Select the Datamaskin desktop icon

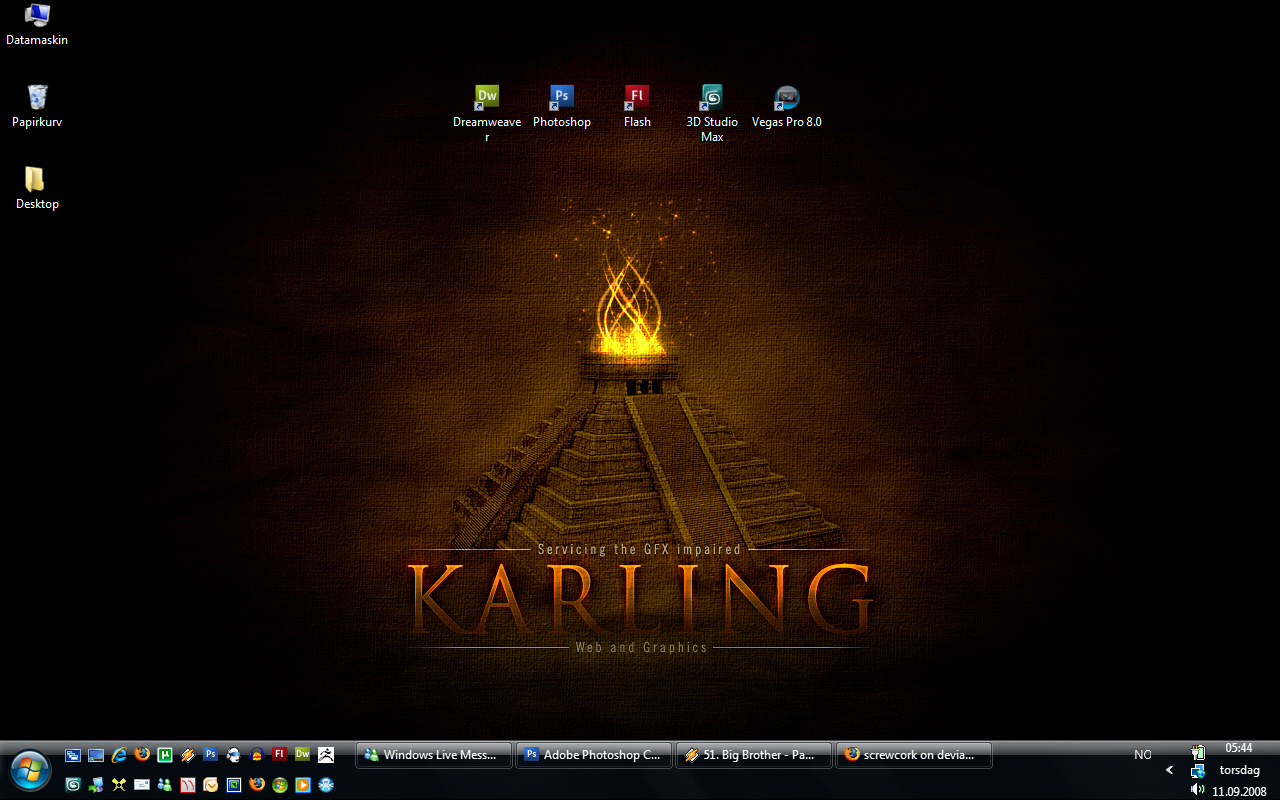(x=37, y=25)
